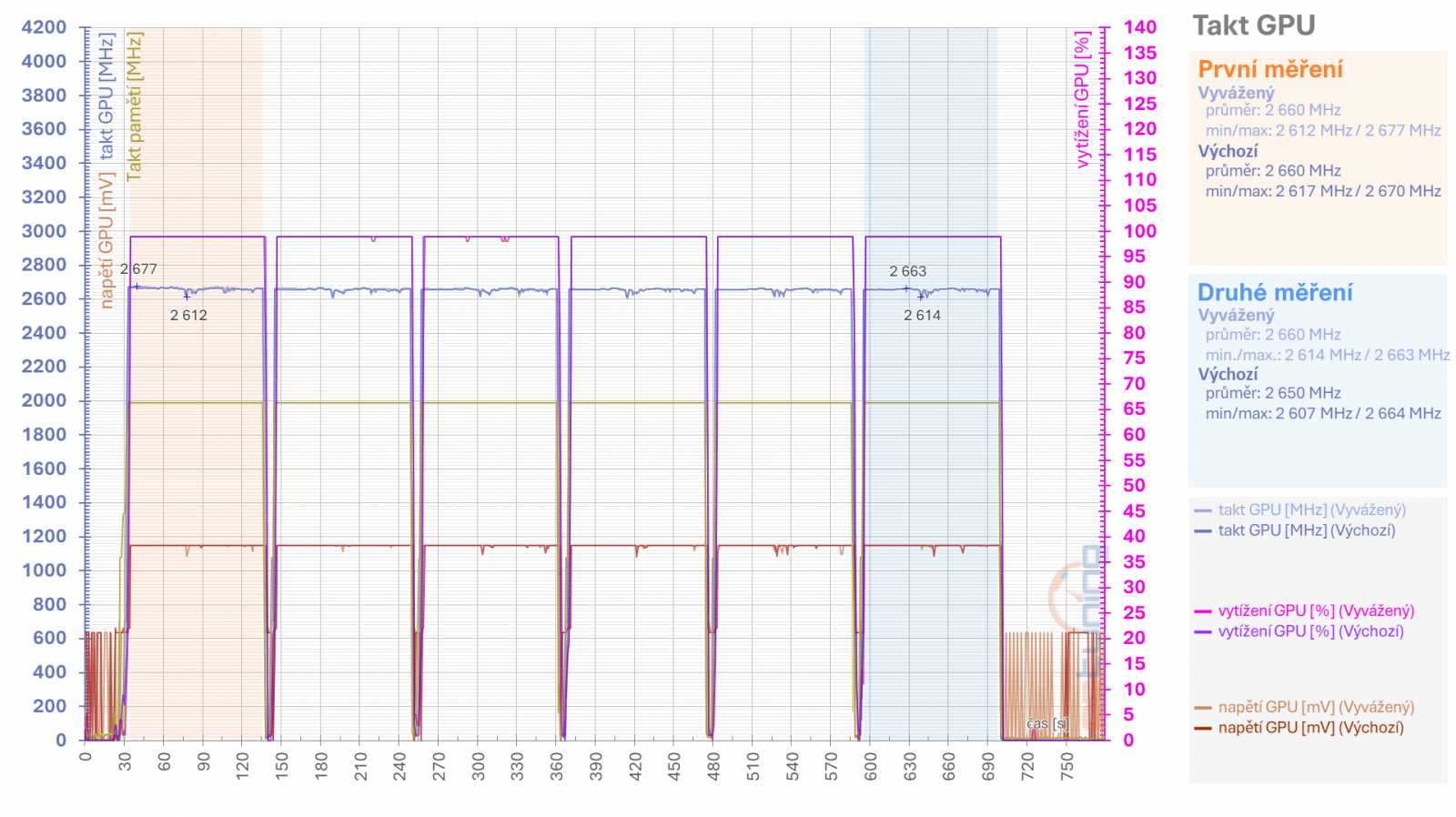Image resolution: width=1456 pixels, height=817 pixels.
Task: Click '4200' on the left axis
Action: coord(45,27)
